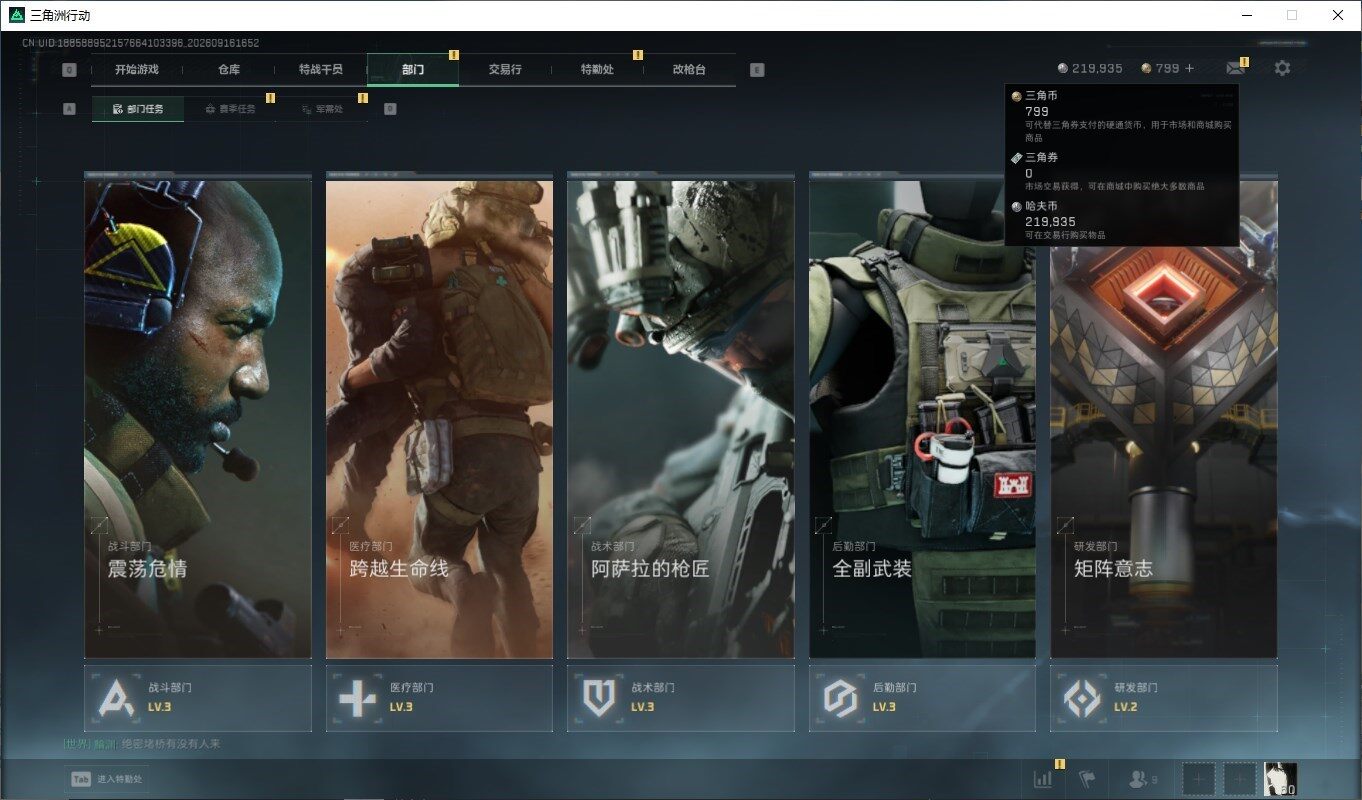1362x800 pixels.
Task: Click the 研发部门 LV.2 button
Action: [x=1164, y=698]
